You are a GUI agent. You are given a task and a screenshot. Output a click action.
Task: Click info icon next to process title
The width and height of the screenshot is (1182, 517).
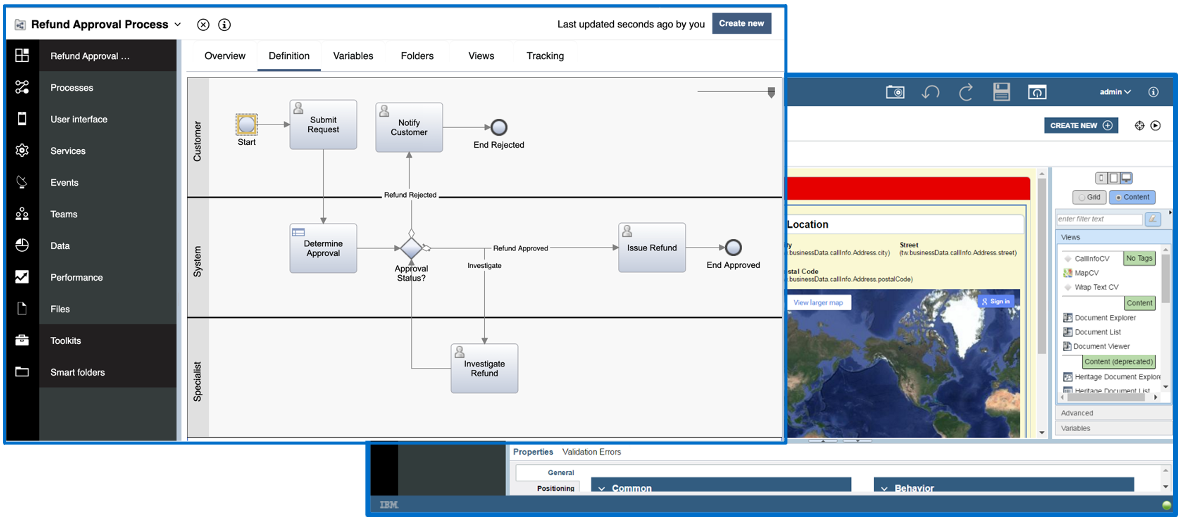coord(224,24)
